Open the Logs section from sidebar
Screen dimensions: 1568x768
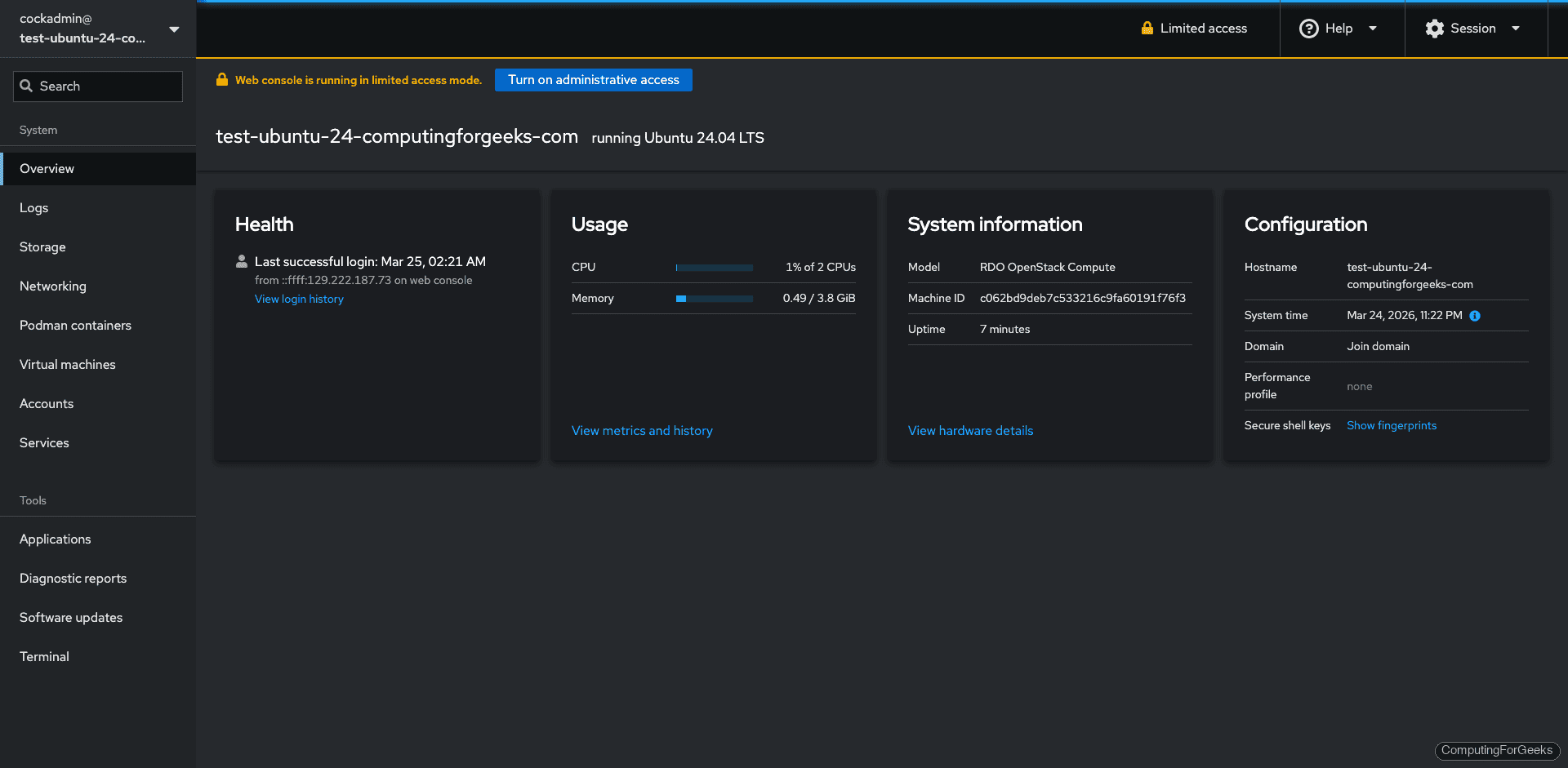pos(33,207)
